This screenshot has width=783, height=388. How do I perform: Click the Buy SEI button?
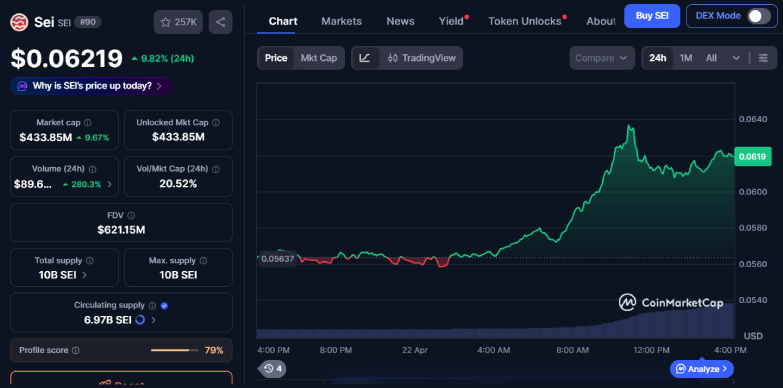pos(652,16)
